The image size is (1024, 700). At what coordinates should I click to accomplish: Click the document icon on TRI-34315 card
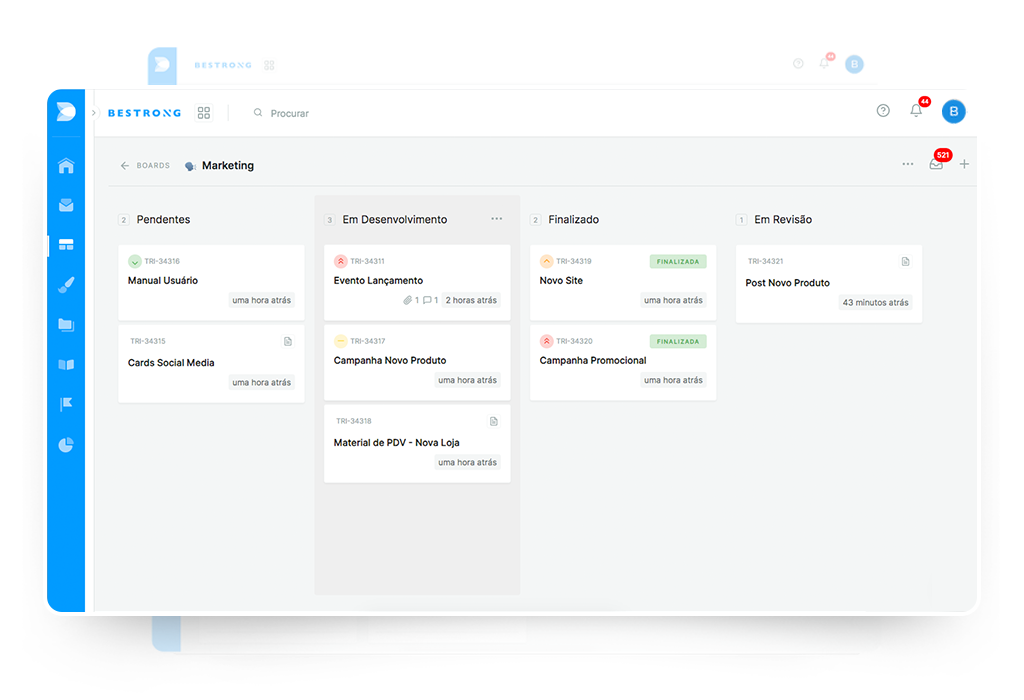click(288, 342)
